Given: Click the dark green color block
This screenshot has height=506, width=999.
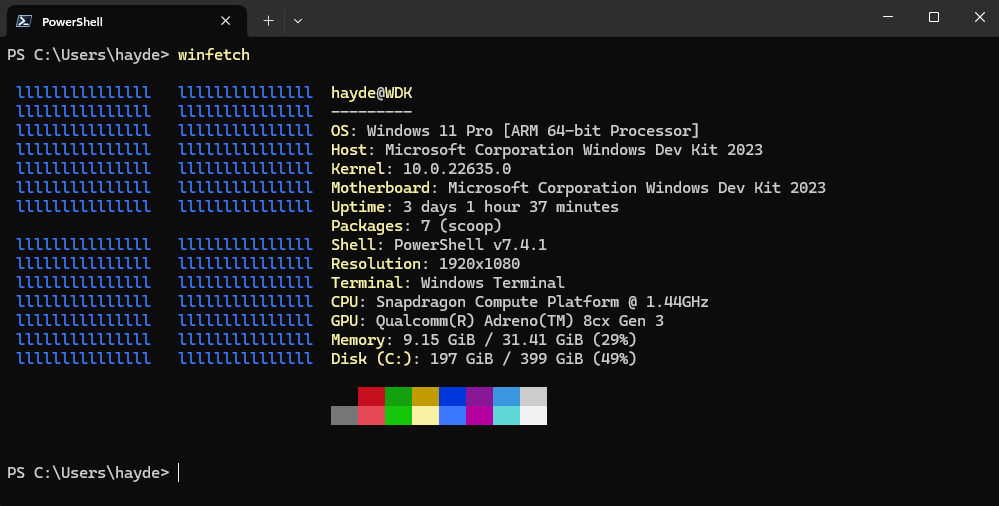Looking at the screenshot, I should [398, 396].
